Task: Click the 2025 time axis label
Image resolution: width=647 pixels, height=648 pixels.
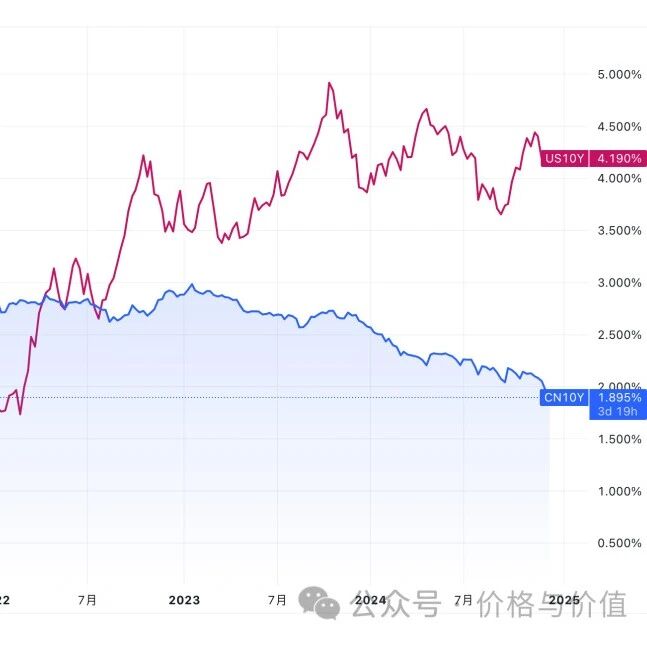Action: [x=564, y=600]
